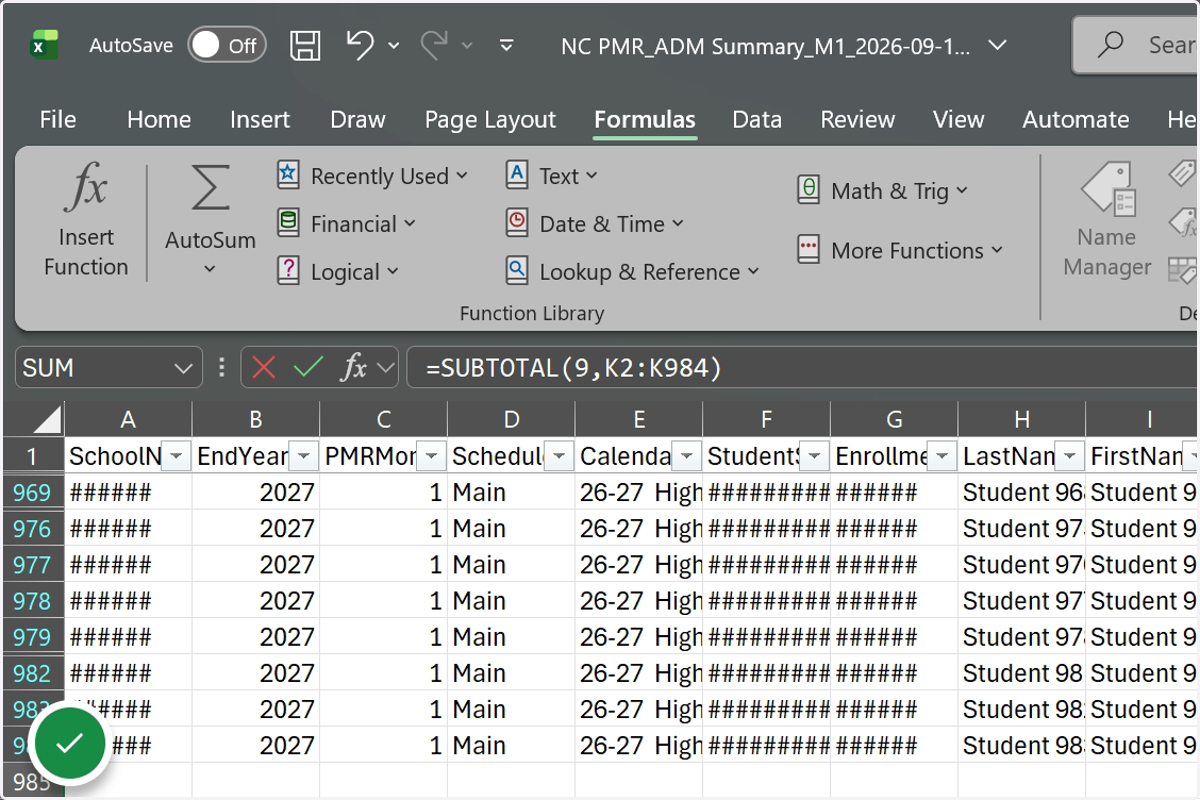Open the Automate tab

1076,120
